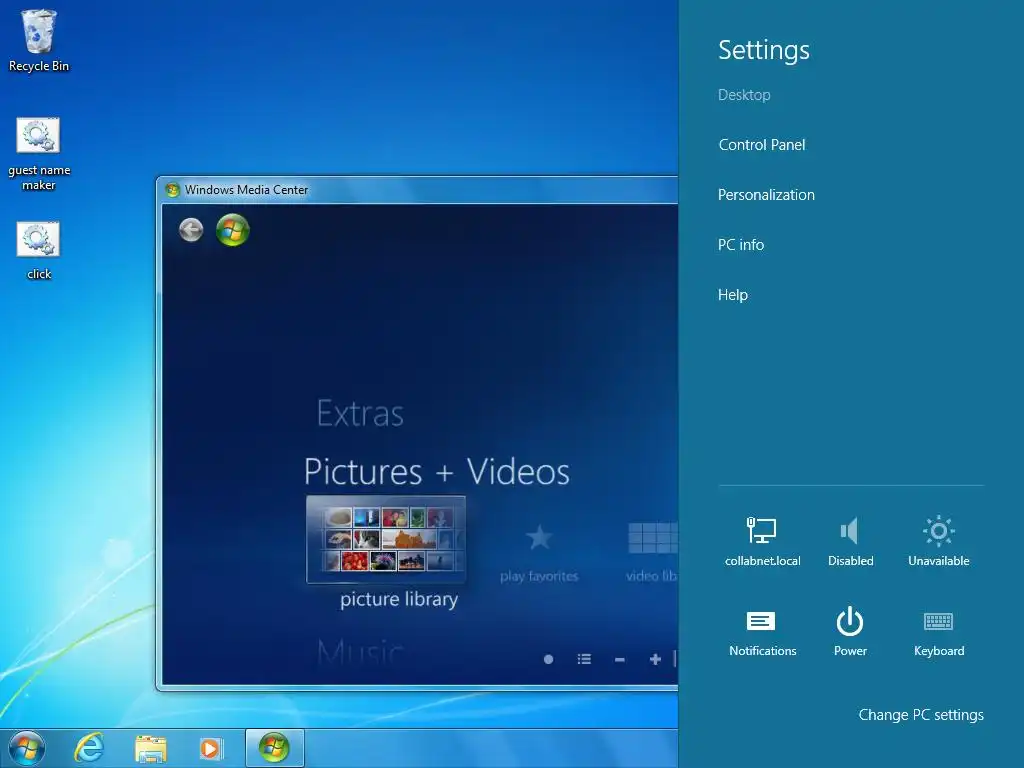Click the record dot in playback bar
Viewport: 1024px width, 768px height.
point(549,659)
